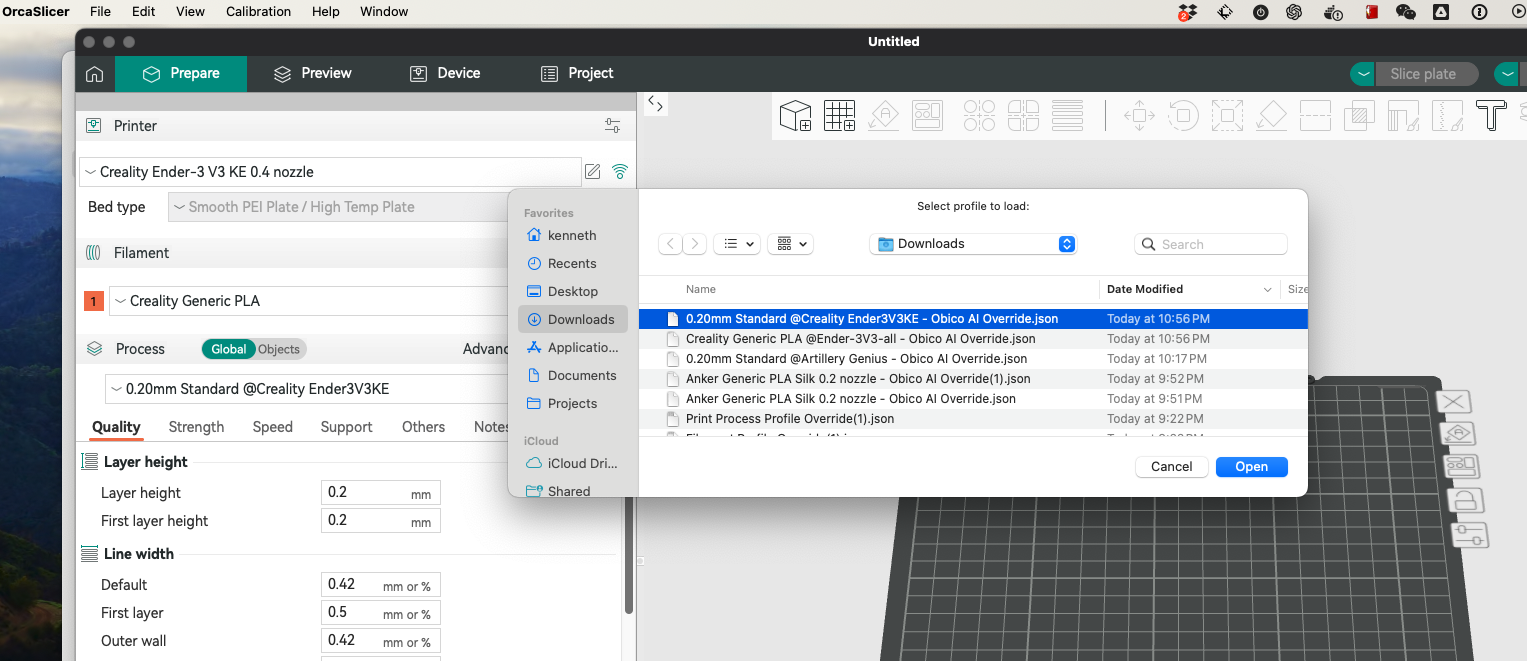Select the Rotate tool icon
The image size is (1527, 661).
(1183, 116)
